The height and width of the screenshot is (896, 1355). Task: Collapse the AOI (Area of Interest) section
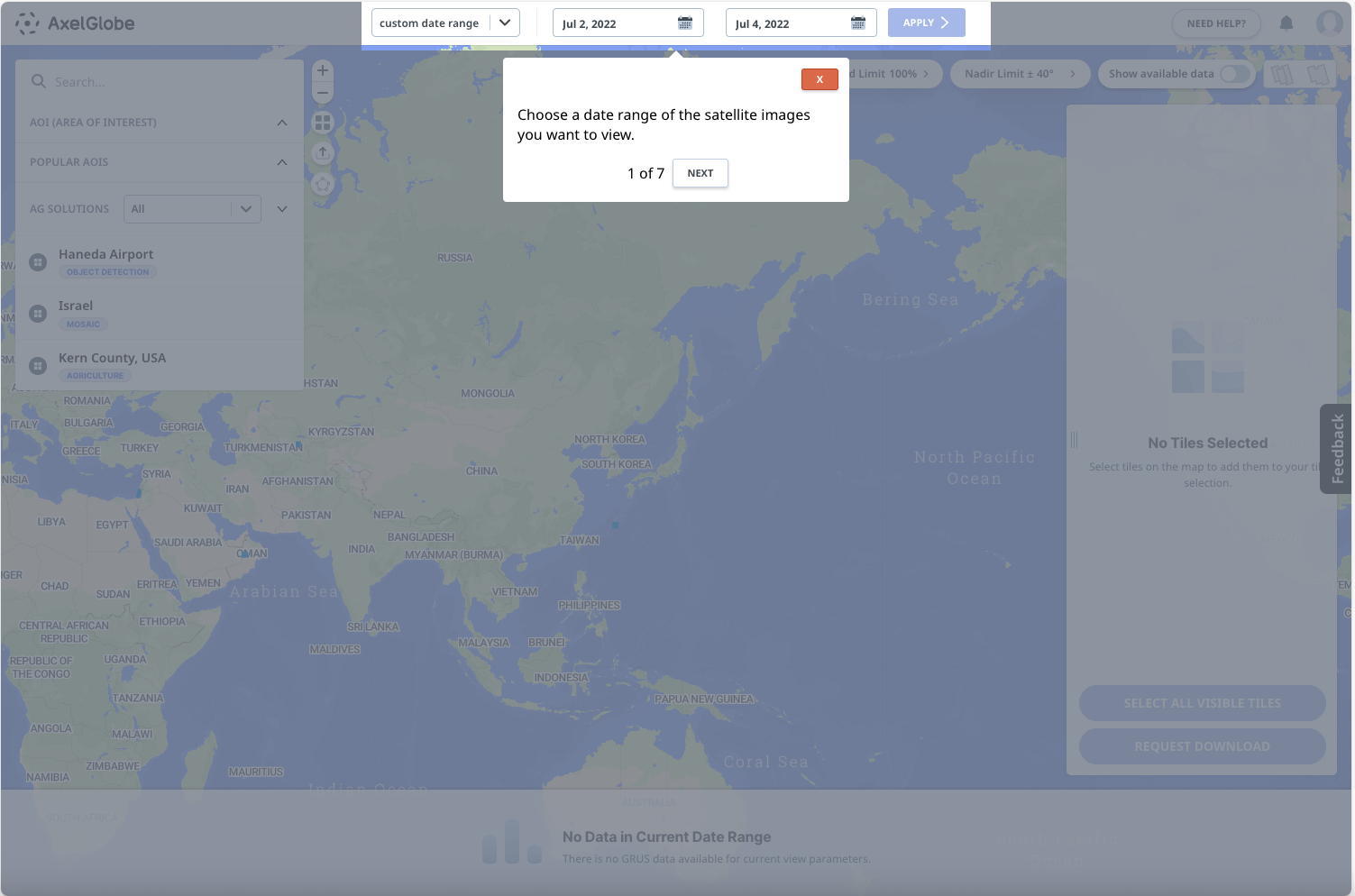pyautogui.click(x=282, y=123)
